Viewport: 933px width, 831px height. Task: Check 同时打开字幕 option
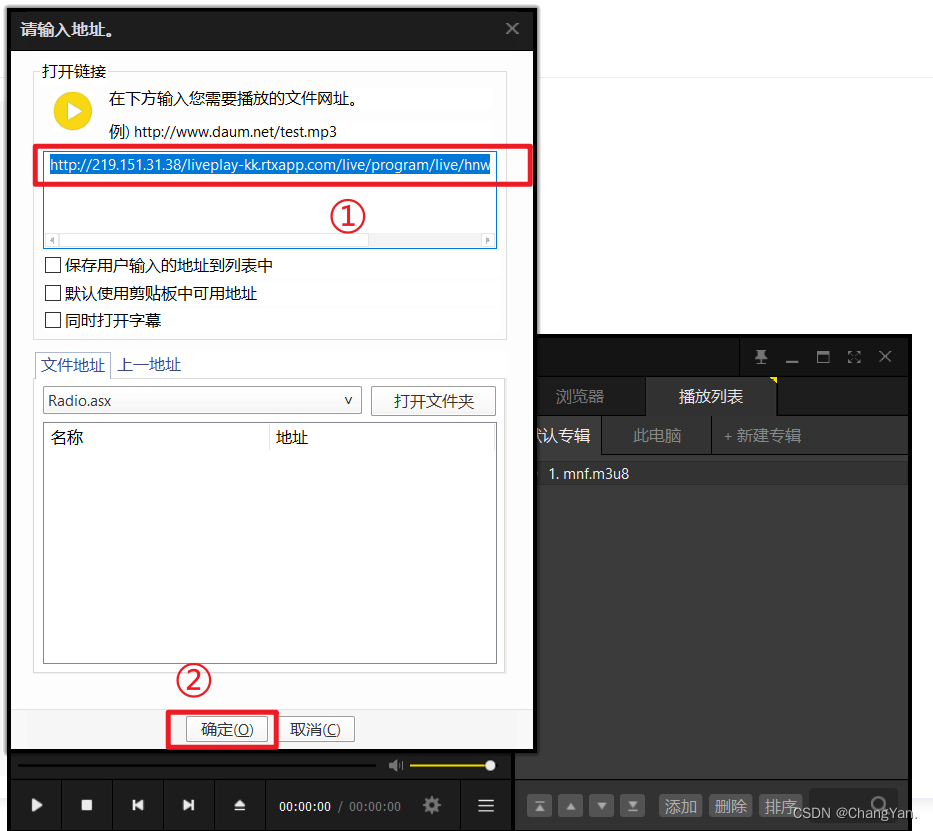pyautogui.click(x=53, y=320)
